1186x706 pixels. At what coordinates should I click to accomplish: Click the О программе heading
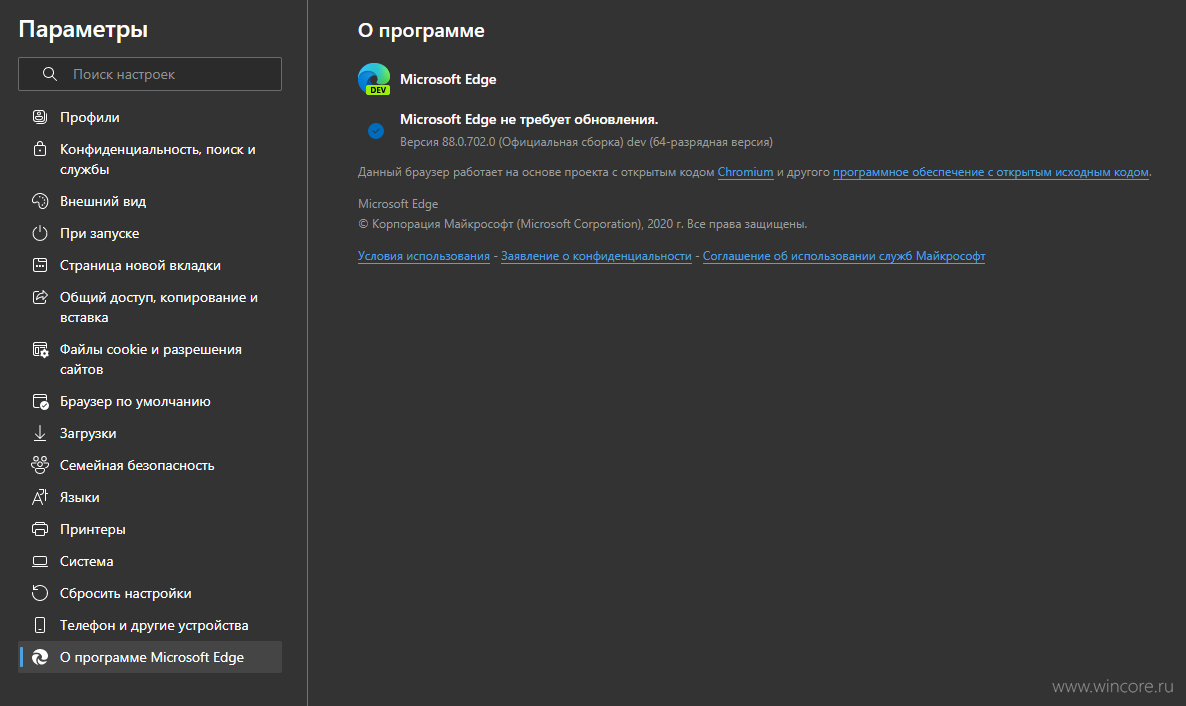[x=421, y=30]
